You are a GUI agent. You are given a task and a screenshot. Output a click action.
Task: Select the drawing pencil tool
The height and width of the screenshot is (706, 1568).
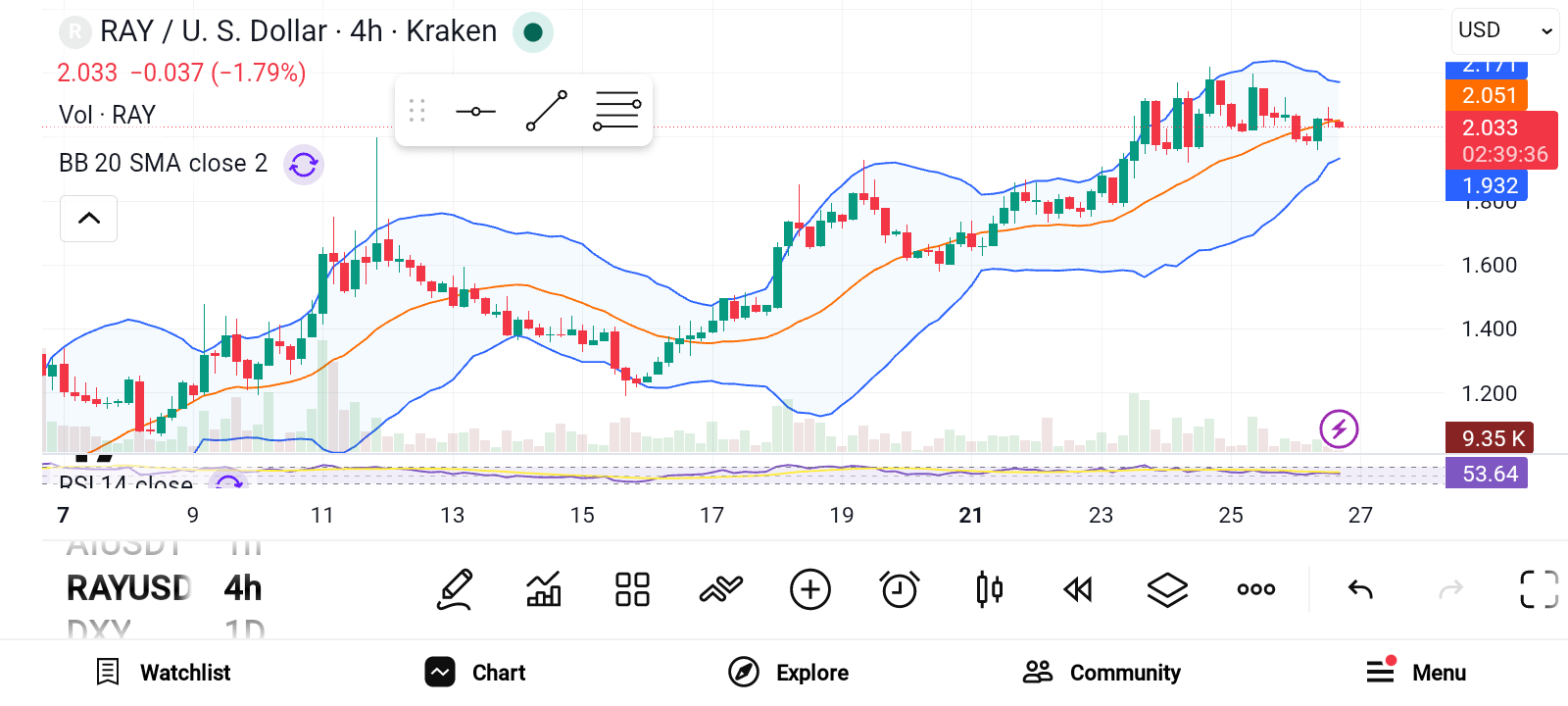point(455,589)
